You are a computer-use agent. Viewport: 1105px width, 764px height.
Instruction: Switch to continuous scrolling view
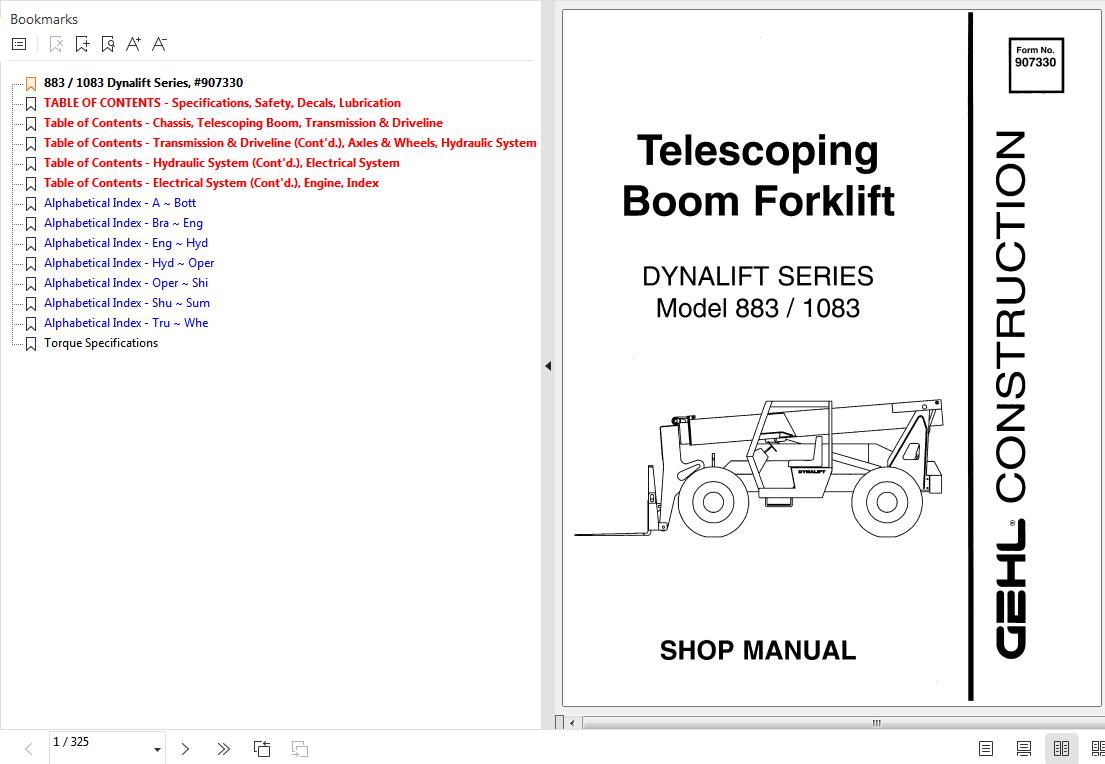point(1024,748)
